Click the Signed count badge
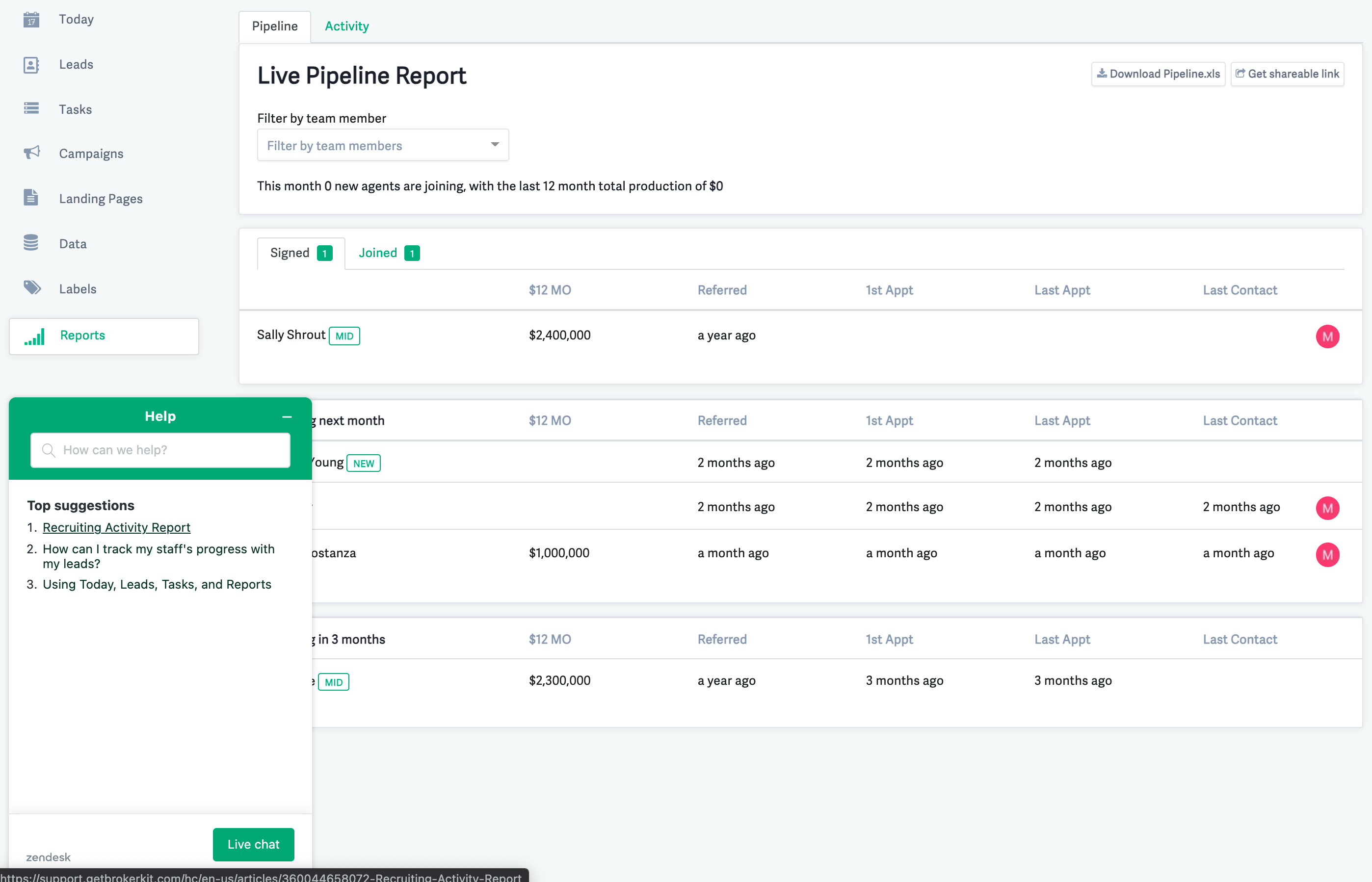 click(x=325, y=253)
